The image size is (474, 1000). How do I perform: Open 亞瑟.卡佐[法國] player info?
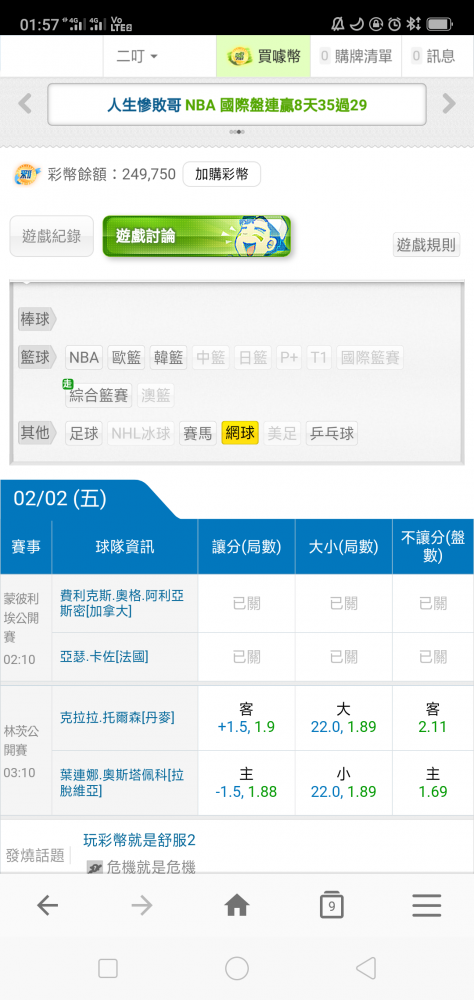pos(103,656)
